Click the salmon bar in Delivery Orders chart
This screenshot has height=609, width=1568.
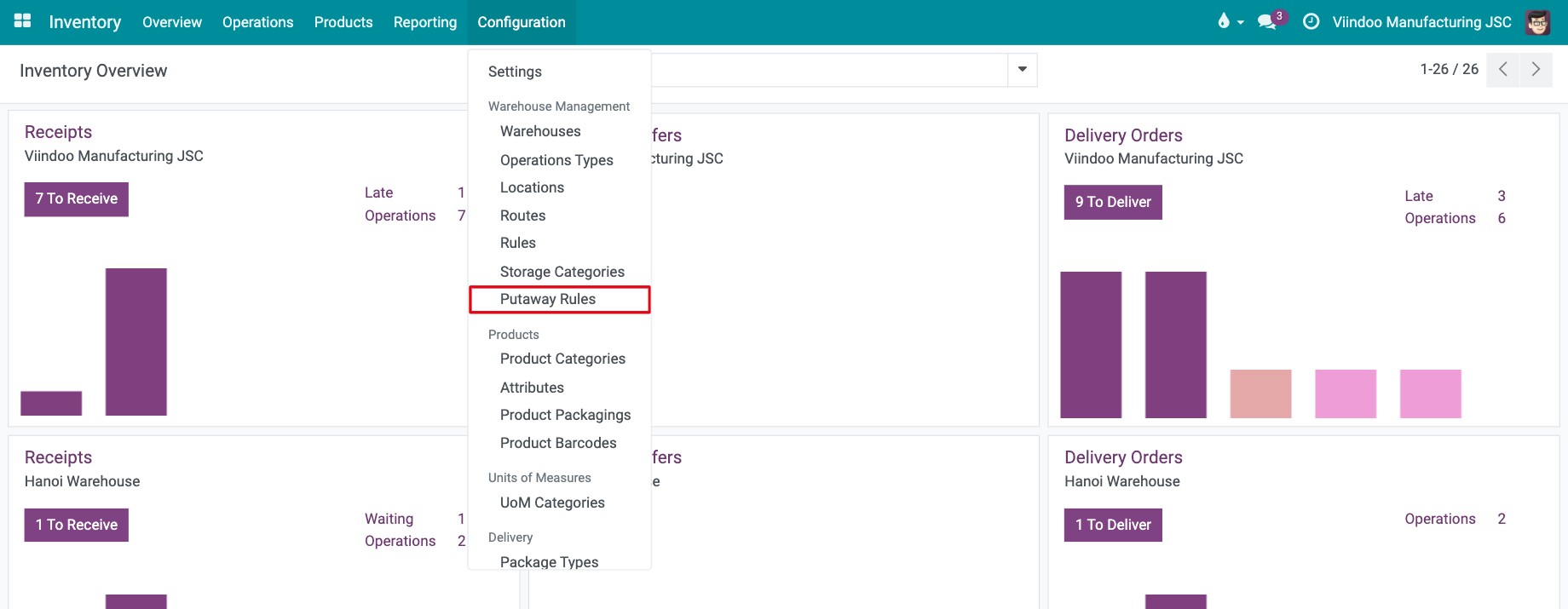coord(1260,394)
